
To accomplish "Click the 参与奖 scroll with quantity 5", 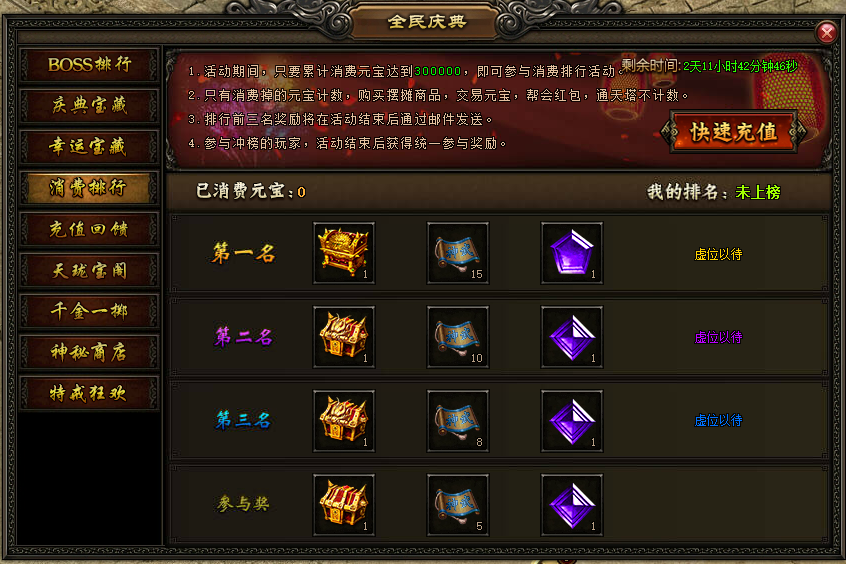I will [458, 505].
